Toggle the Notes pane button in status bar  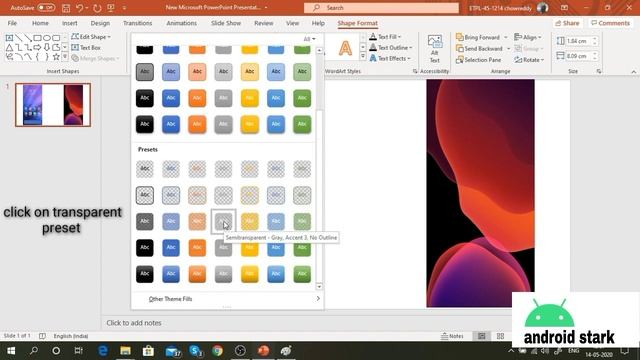[452, 336]
